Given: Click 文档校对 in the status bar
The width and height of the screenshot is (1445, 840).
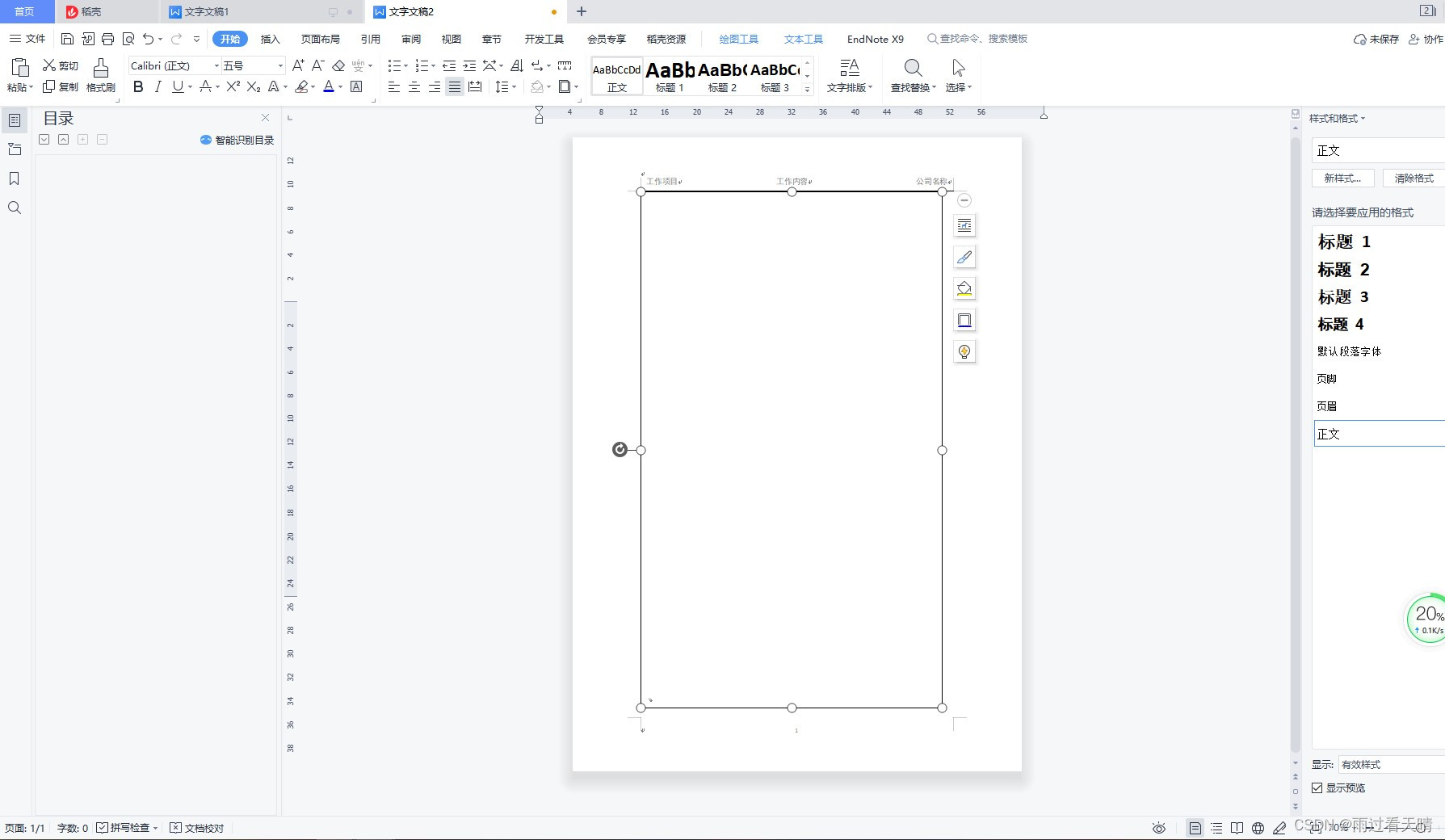Looking at the screenshot, I should [197, 828].
